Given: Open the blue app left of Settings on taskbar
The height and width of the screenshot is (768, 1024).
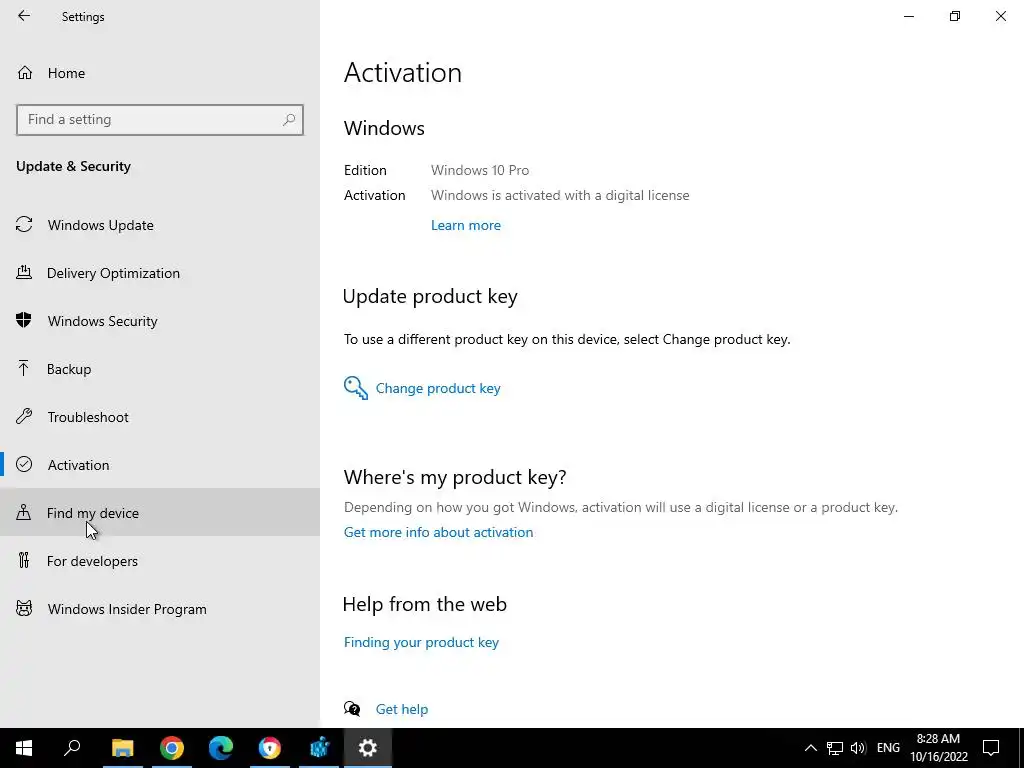Looking at the screenshot, I should (319, 748).
